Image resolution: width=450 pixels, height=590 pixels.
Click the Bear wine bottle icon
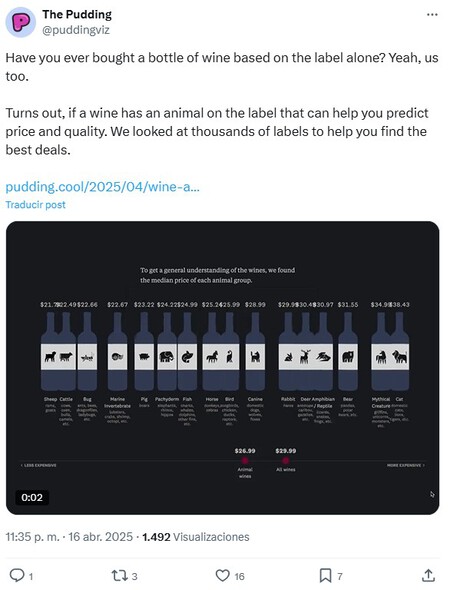tap(348, 356)
